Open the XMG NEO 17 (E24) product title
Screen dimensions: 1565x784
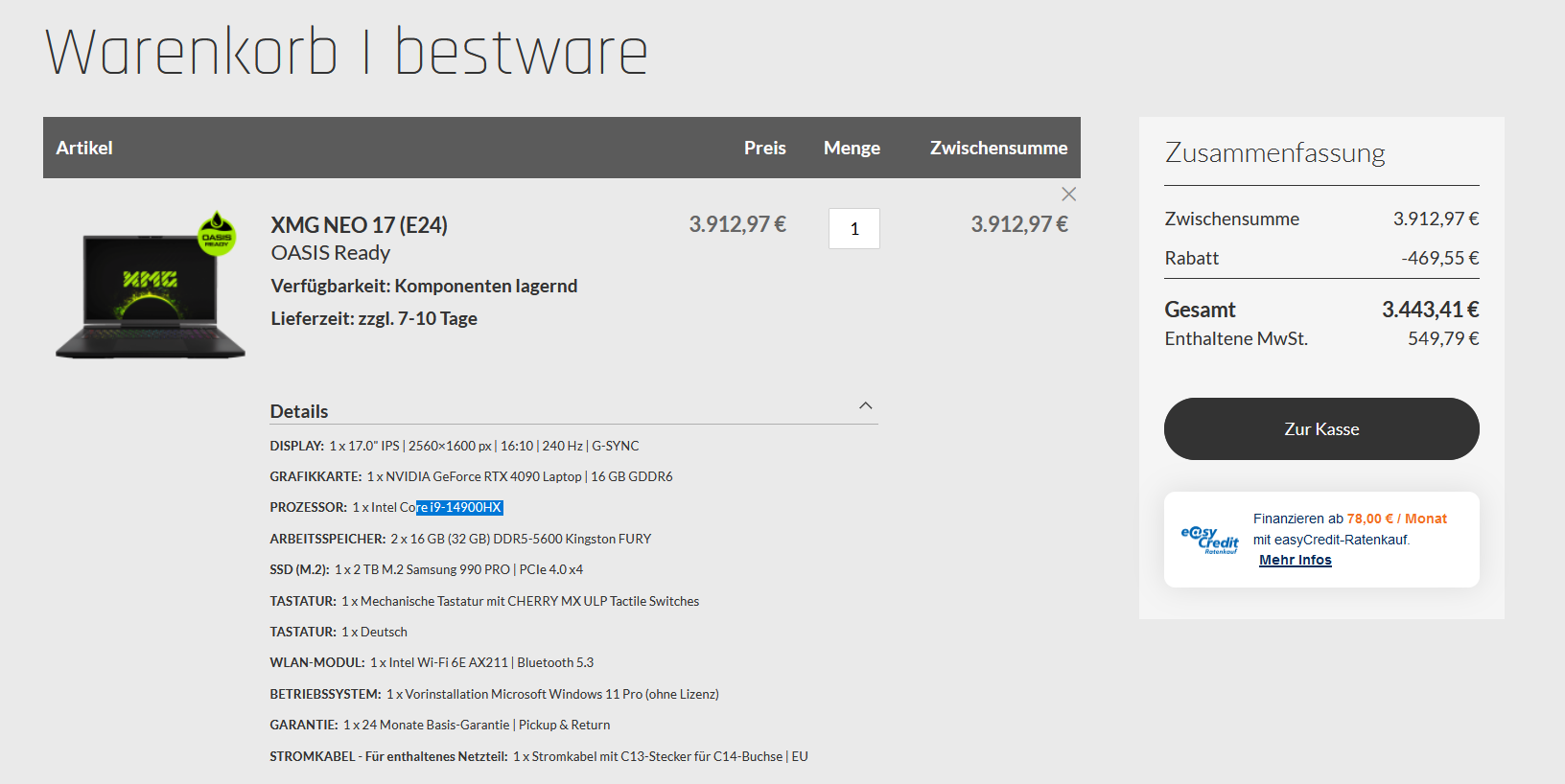359,224
